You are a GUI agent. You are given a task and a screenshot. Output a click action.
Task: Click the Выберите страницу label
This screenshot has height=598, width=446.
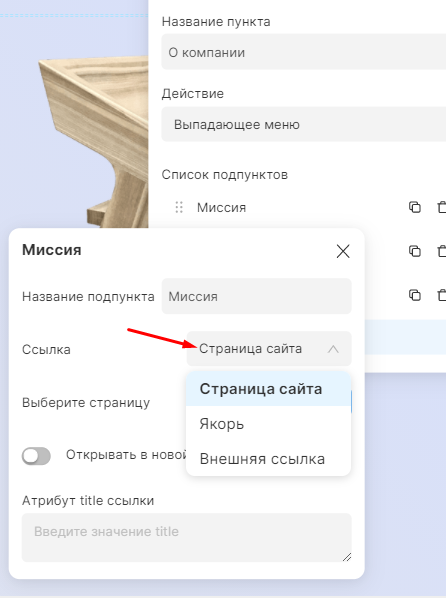(x=86, y=402)
